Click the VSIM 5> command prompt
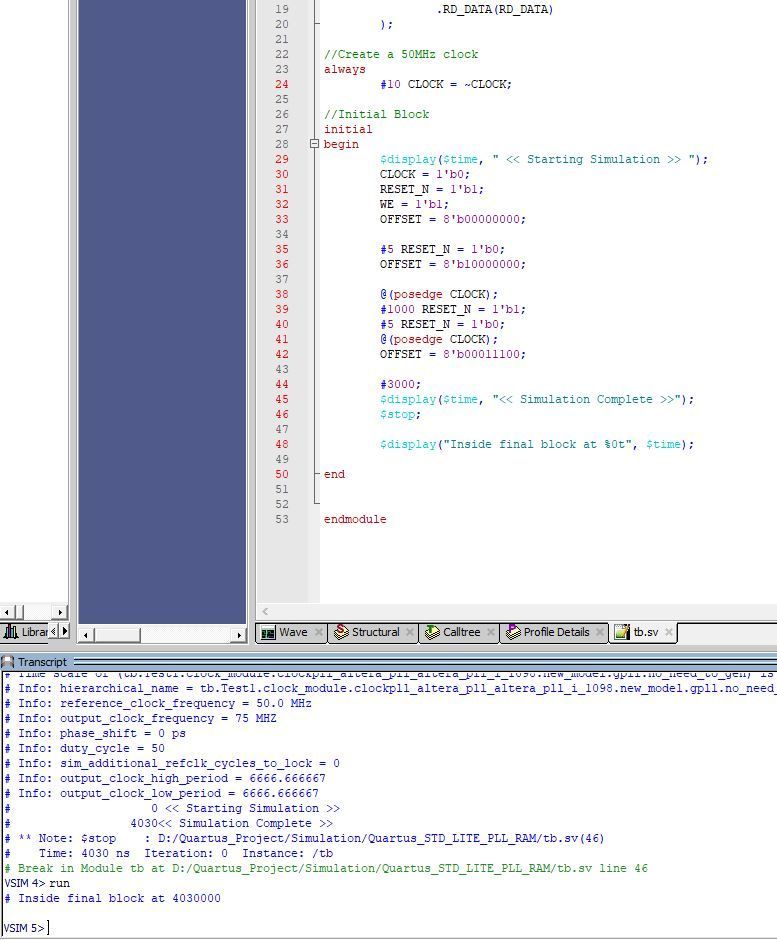The width and height of the screenshot is (777, 940). pyautogui.click(x=24, y=928)
